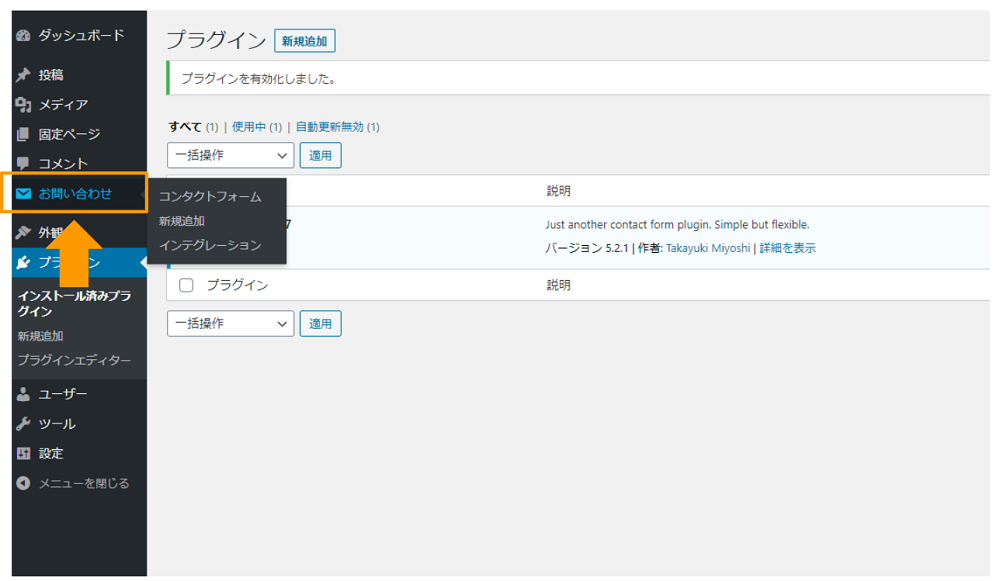Open the メディア media icon
This screenshot has width=1000, height=581.
click(24, 105)
